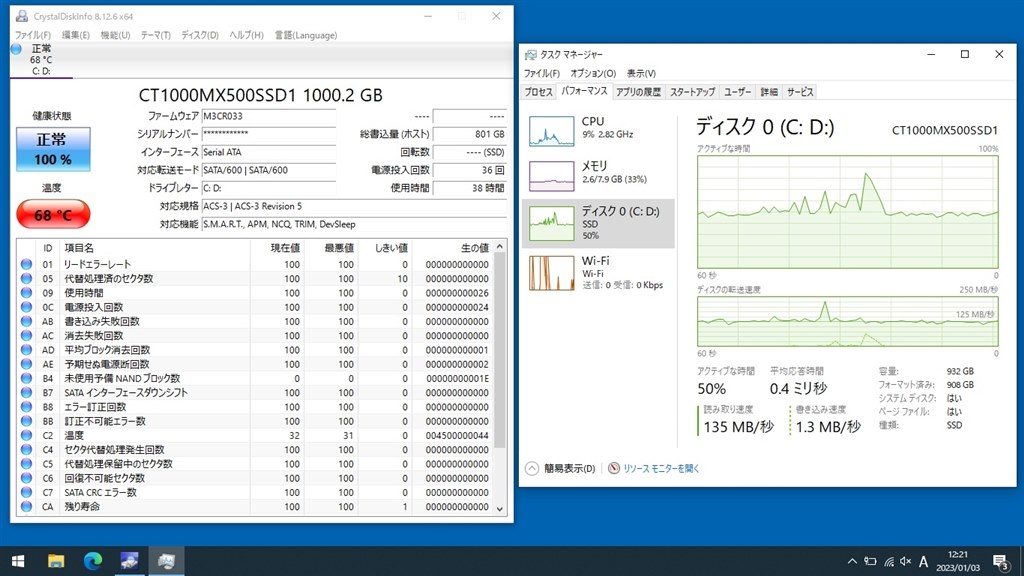Open the Windows Start menu
This screenshot has width=1024, height=576.
tap(18, 561)
